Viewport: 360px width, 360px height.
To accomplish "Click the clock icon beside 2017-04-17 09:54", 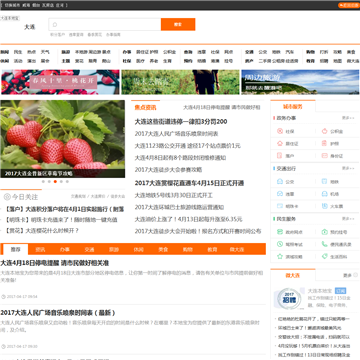I will coord(3,296).
